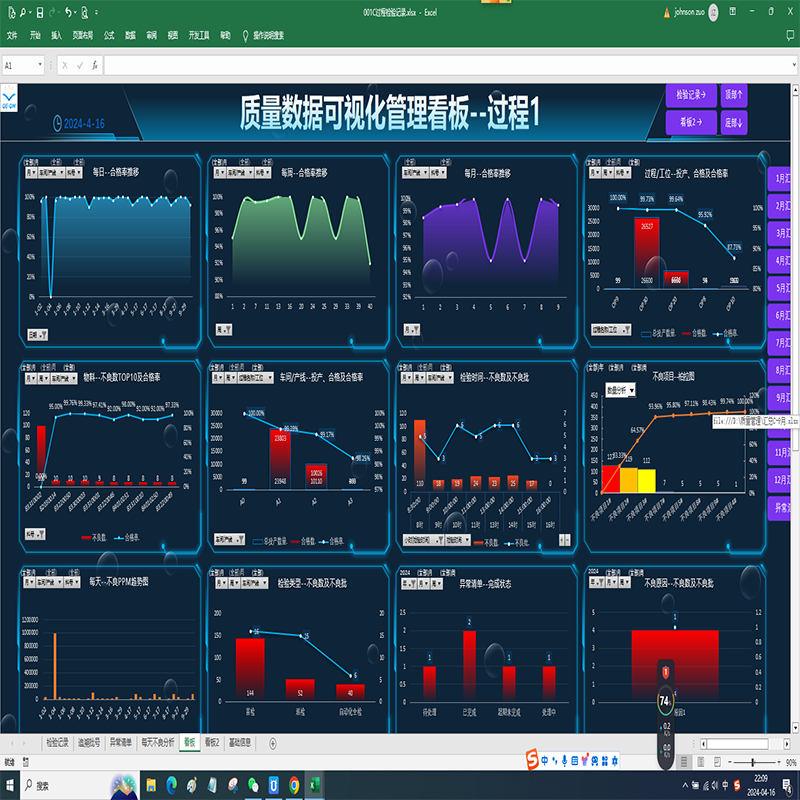Open Microsoft Edge from the taskbar
Viewport: 800px width, 800px height.
coord(171,785)
